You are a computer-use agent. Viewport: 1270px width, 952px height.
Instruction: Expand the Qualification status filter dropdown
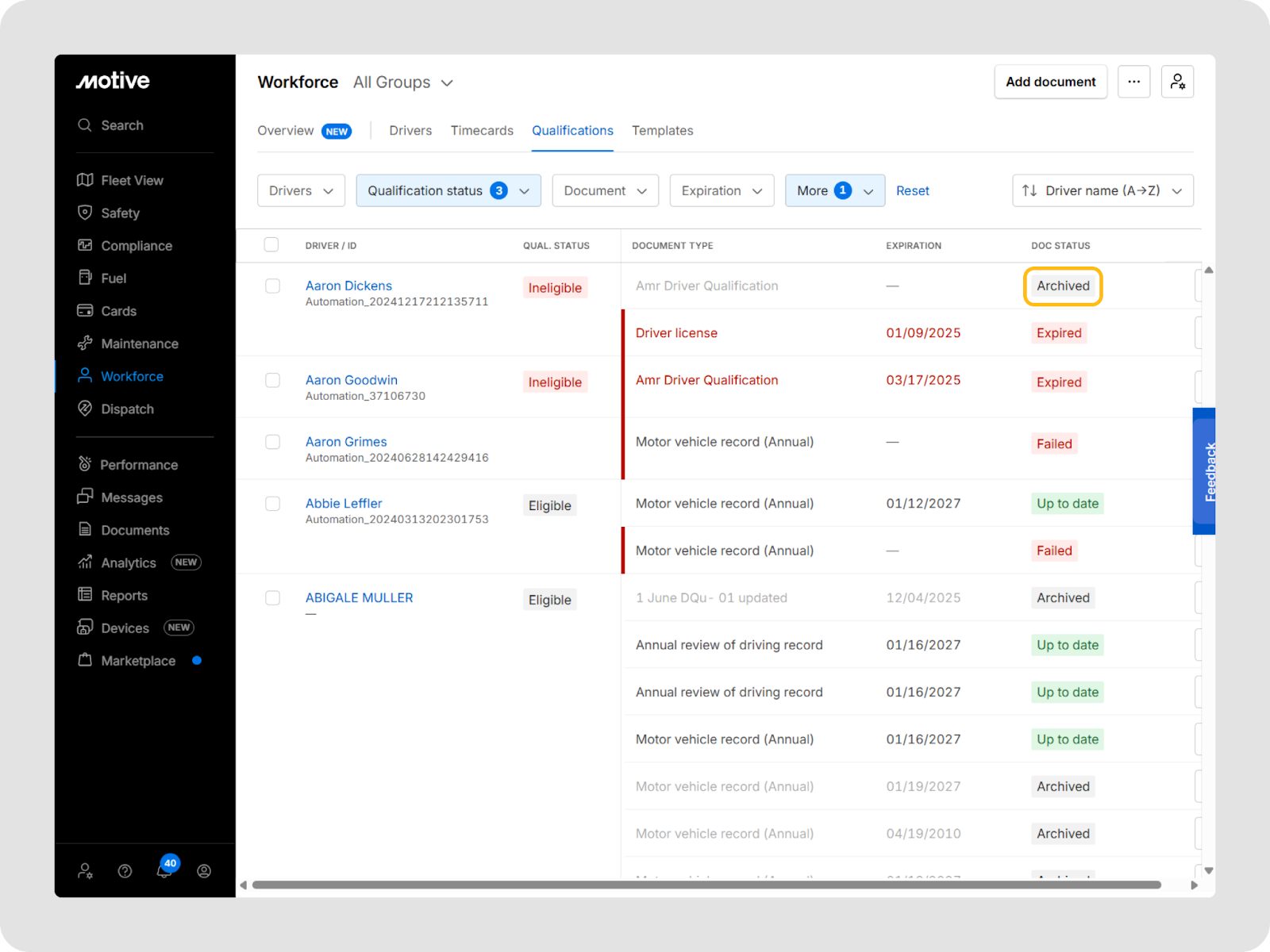click(448, 190)
